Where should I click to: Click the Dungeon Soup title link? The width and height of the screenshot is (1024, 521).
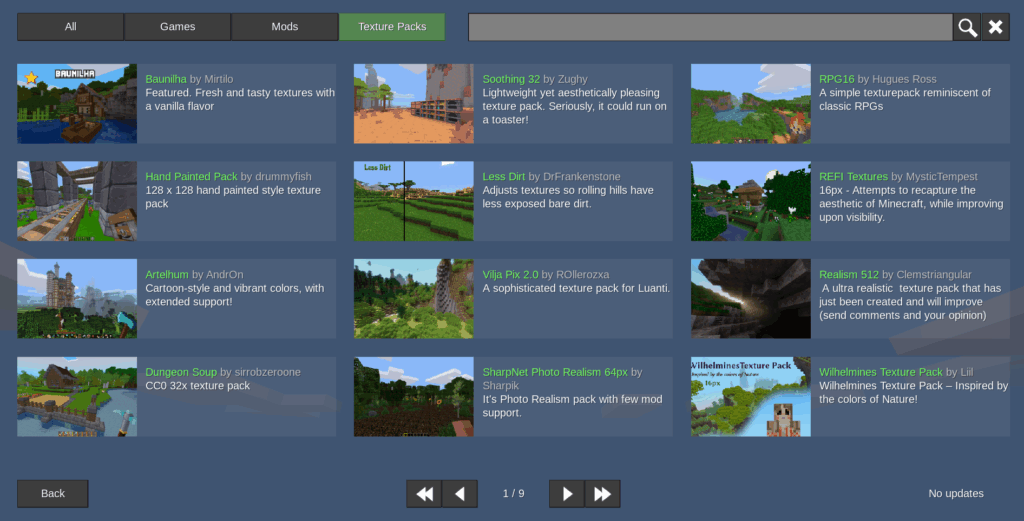pyautogui.click(x=181, y=372)
